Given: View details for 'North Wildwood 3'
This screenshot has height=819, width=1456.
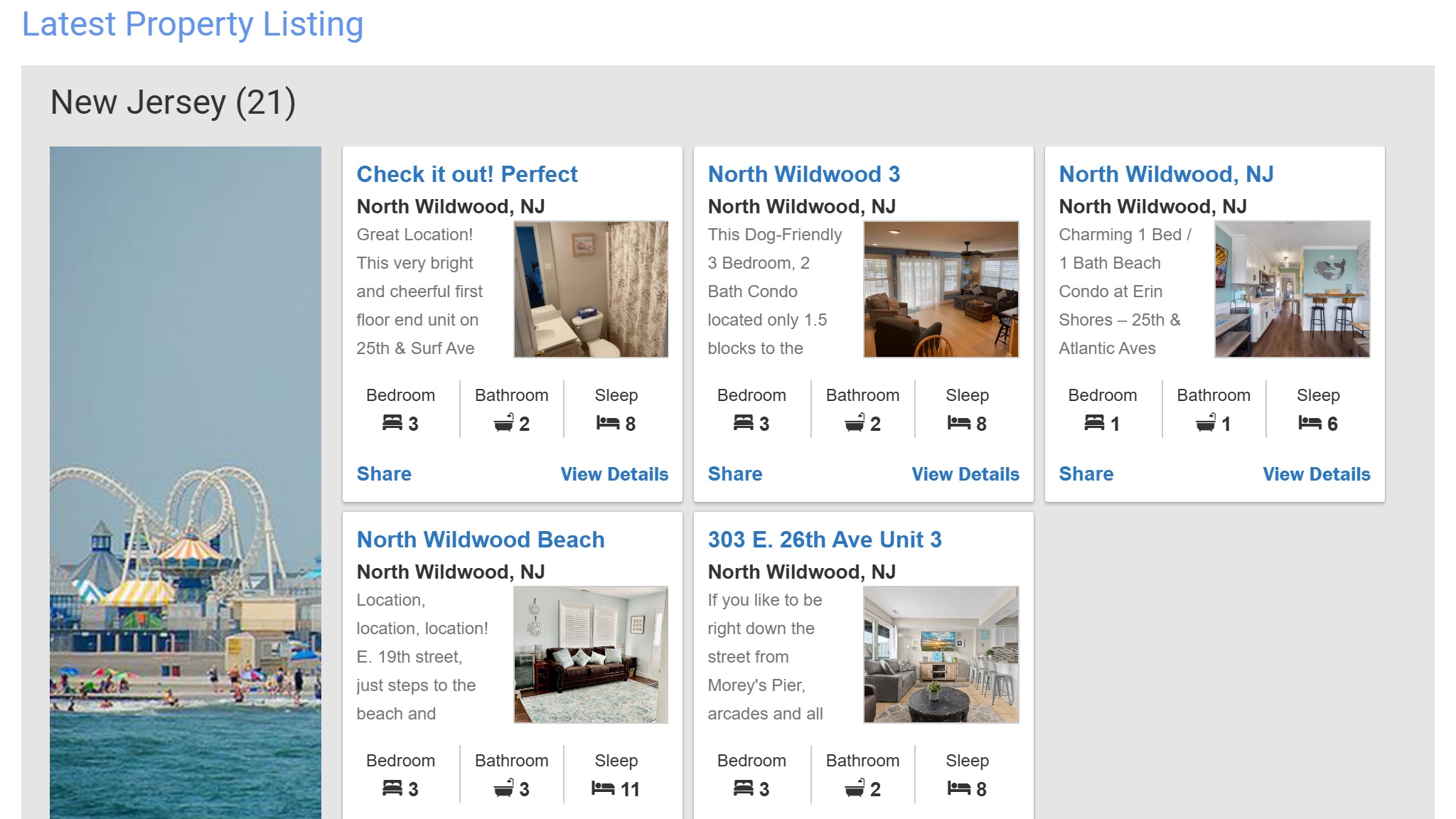Looking at the screenshot, I should (965, 473).
